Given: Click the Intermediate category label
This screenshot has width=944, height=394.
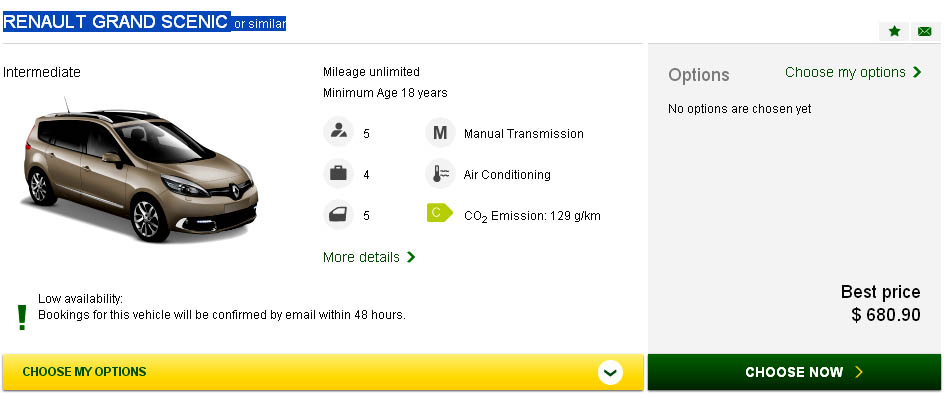Looking at the screenshot, I should [x=42, y=72].
